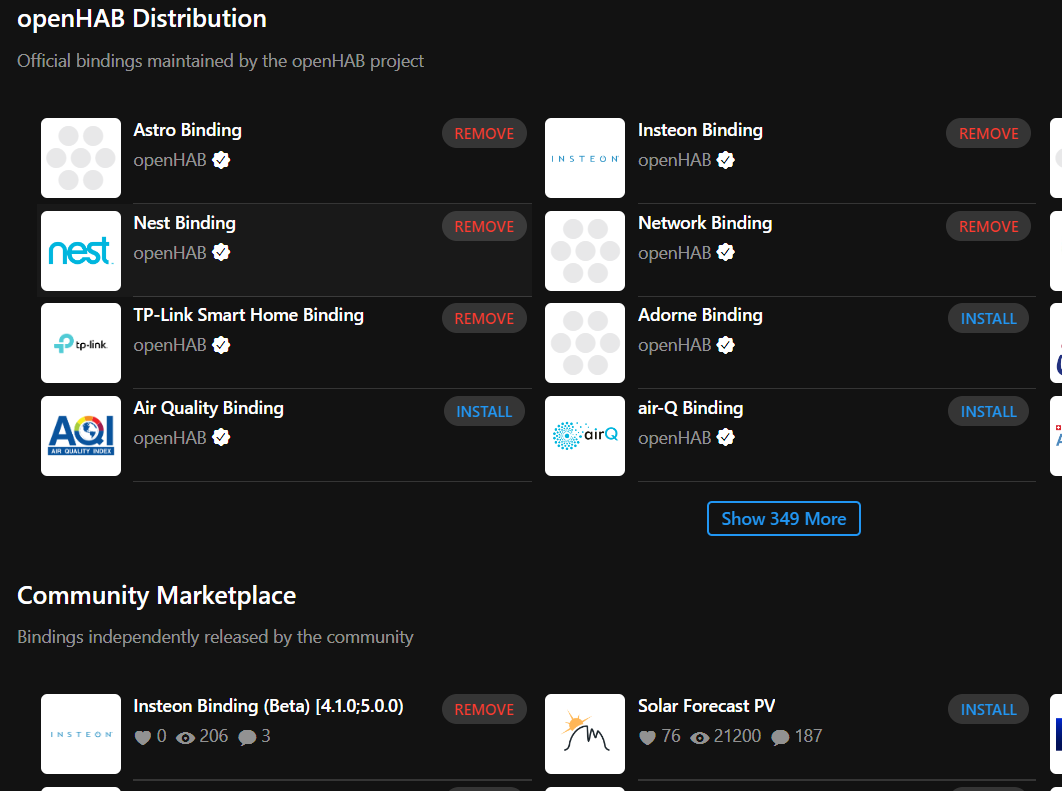Install the Solar Forecast PV binding
The image size is (1062, 791).
click(988, 709)
